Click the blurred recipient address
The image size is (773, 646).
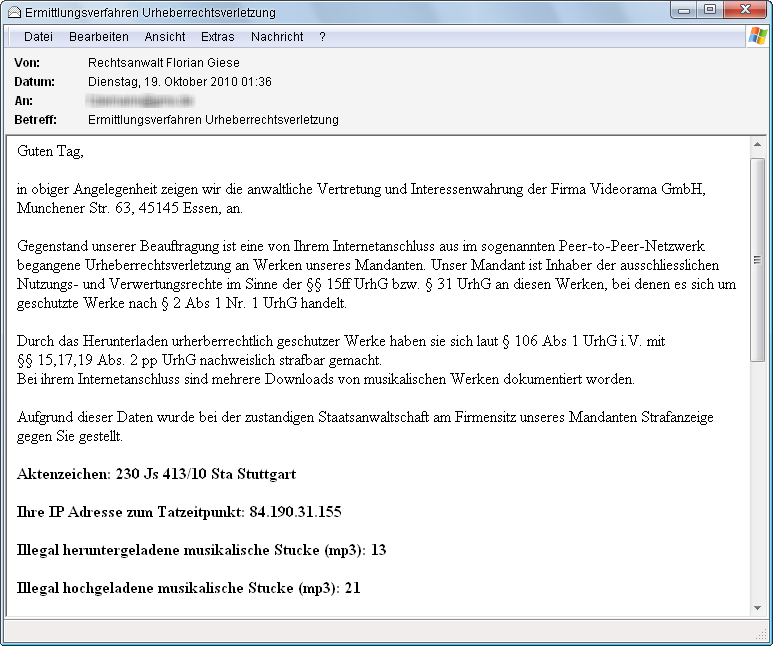tap(140, 101)
